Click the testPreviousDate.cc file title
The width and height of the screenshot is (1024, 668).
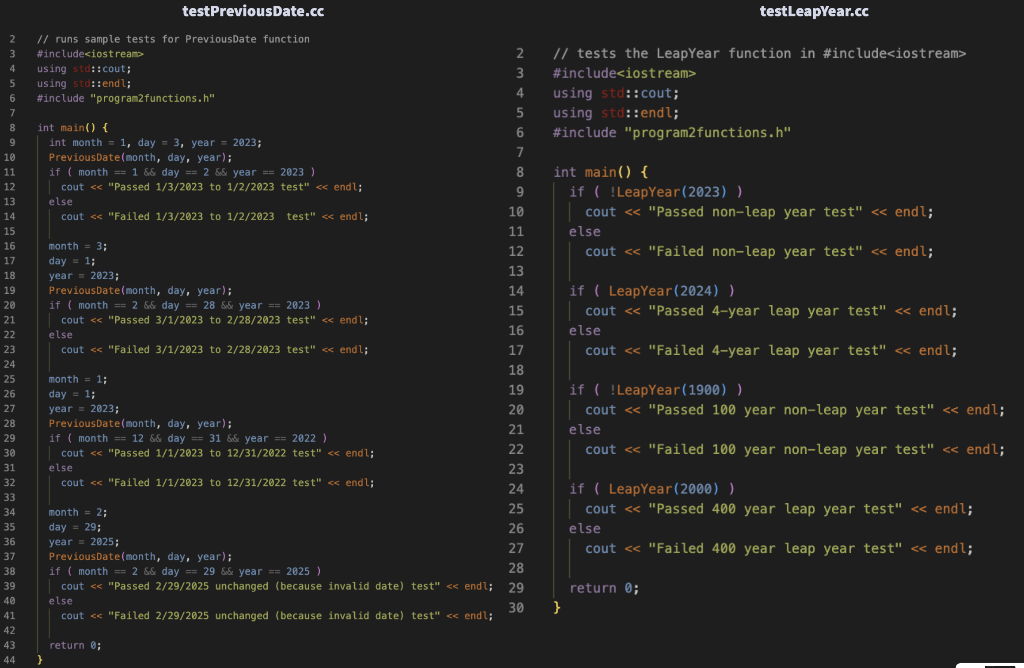pyautogui.click(x=253, y=11)
